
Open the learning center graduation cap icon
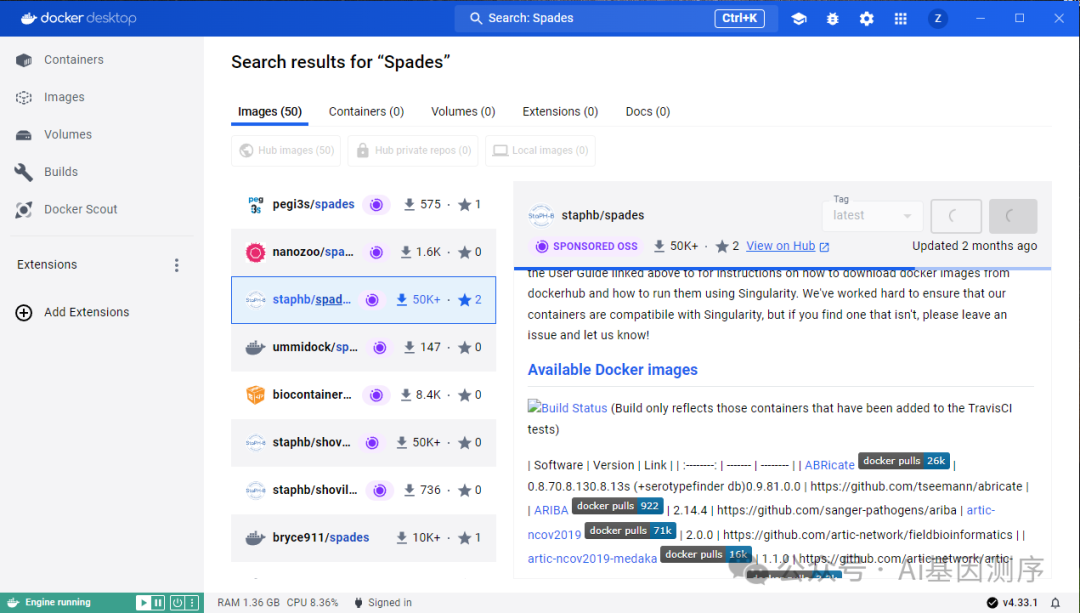coord(799,18)
